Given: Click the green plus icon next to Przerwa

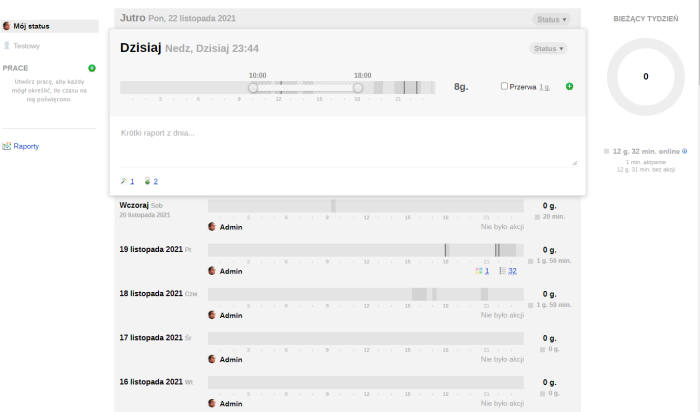Looking at the screenshot, I should (x=570, y=87).
